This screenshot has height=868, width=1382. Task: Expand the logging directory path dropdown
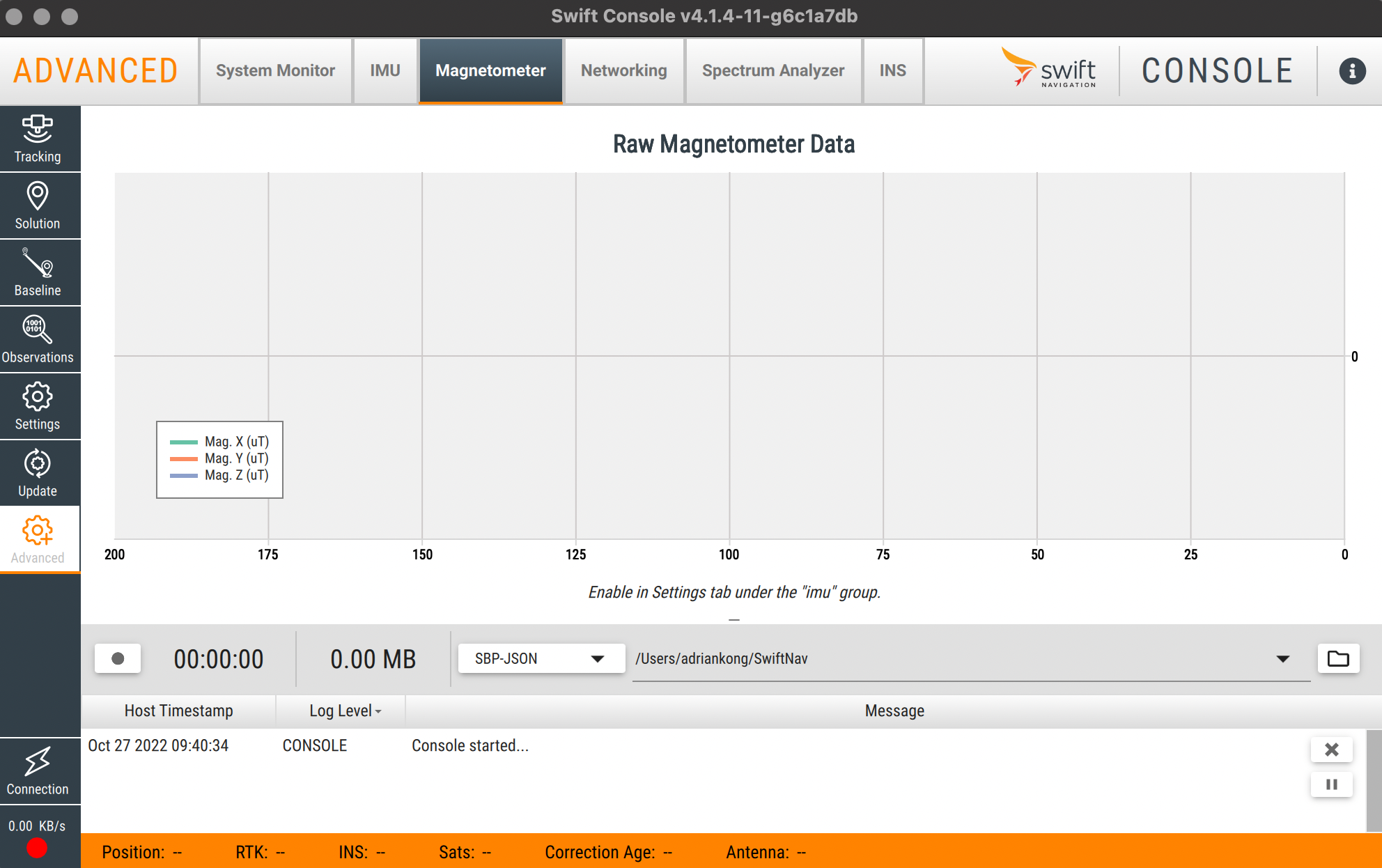(x=1282, y=658)
